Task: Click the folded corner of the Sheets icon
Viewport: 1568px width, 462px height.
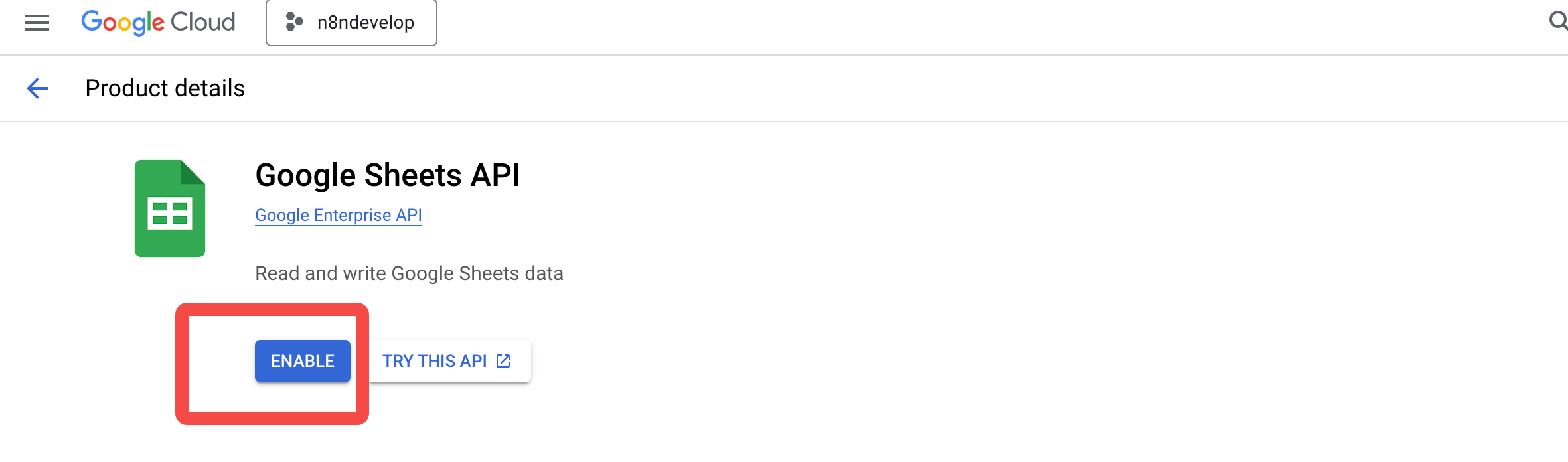Action: pyautogui.click(x=193, y=172)
